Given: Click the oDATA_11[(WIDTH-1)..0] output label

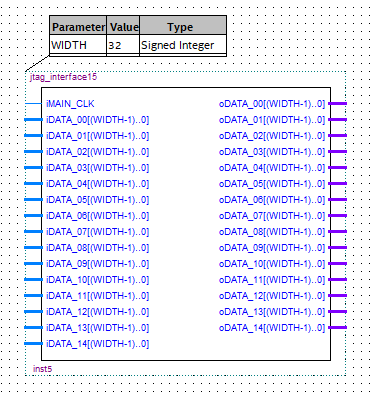Looking at the screenshot, I should [x=272, y=280].
